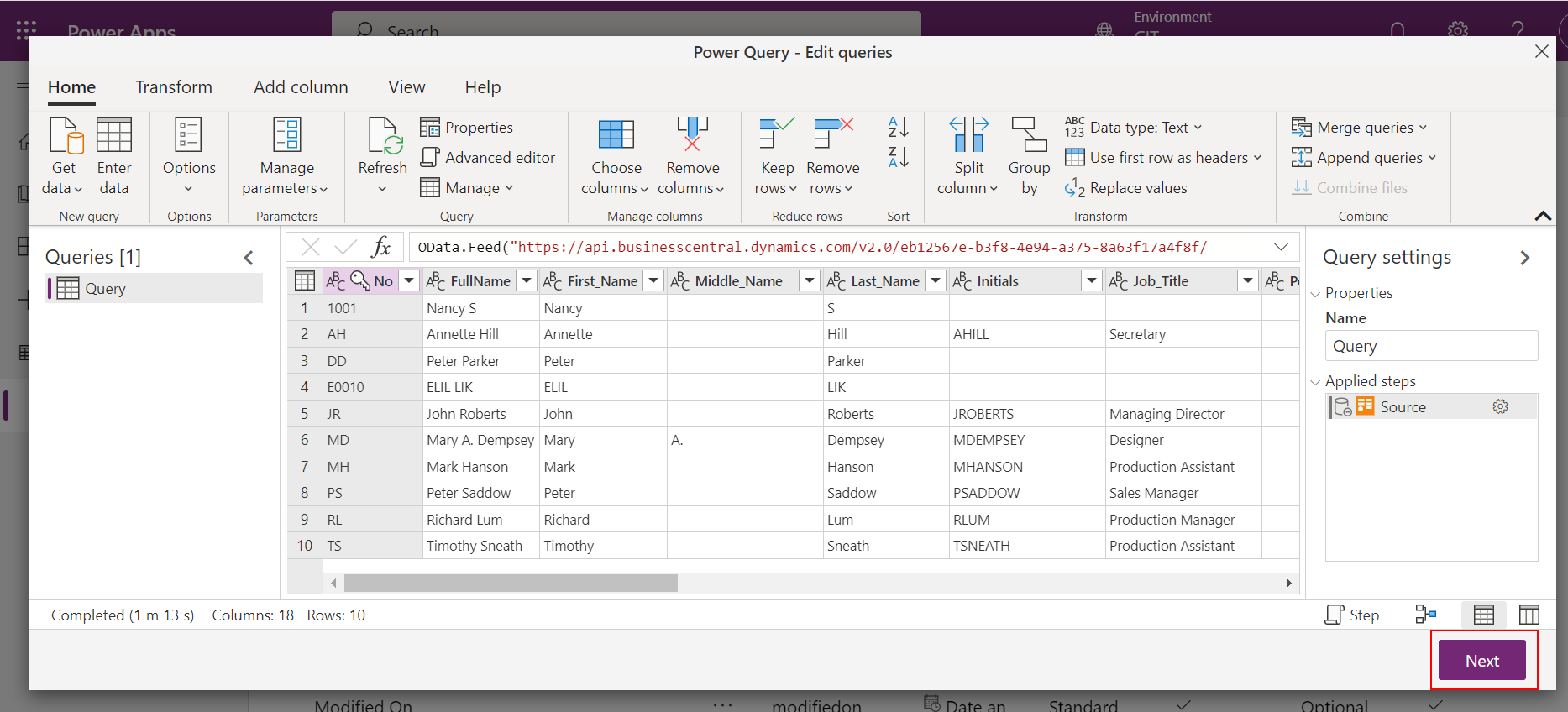1568x712 pixels.
Task: Toggle Step script view
Action: pos(1352,615)
